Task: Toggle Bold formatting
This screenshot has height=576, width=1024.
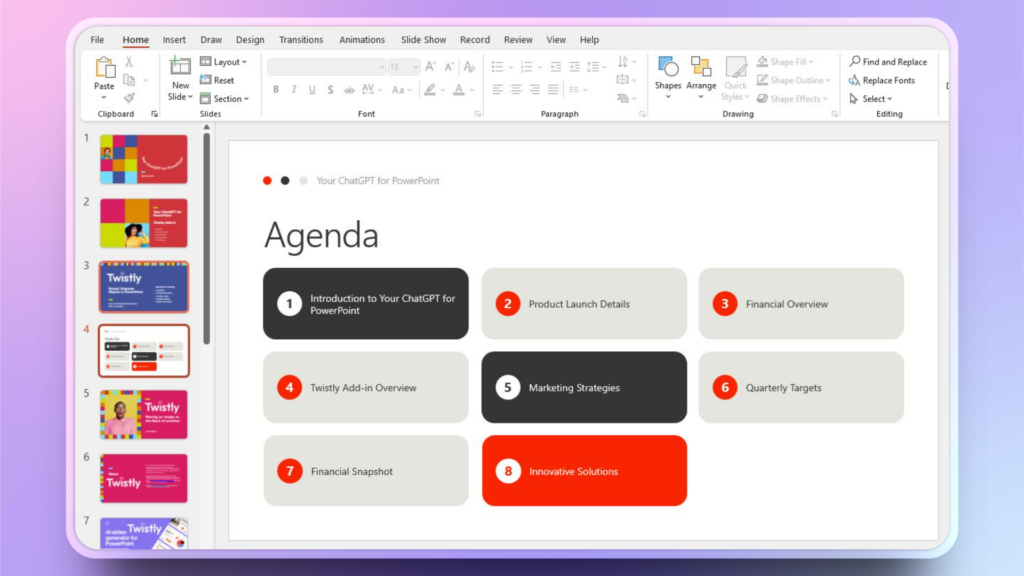Action: [x=276, y=89]
